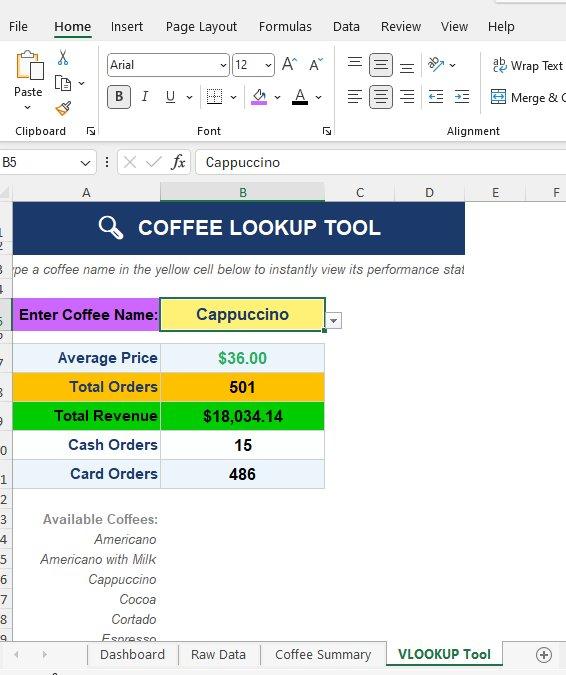Open the coffee name validation dropdown arrow
Viewport: 566px width, 675px height.
pyautogui.click(x=334, y=321)
